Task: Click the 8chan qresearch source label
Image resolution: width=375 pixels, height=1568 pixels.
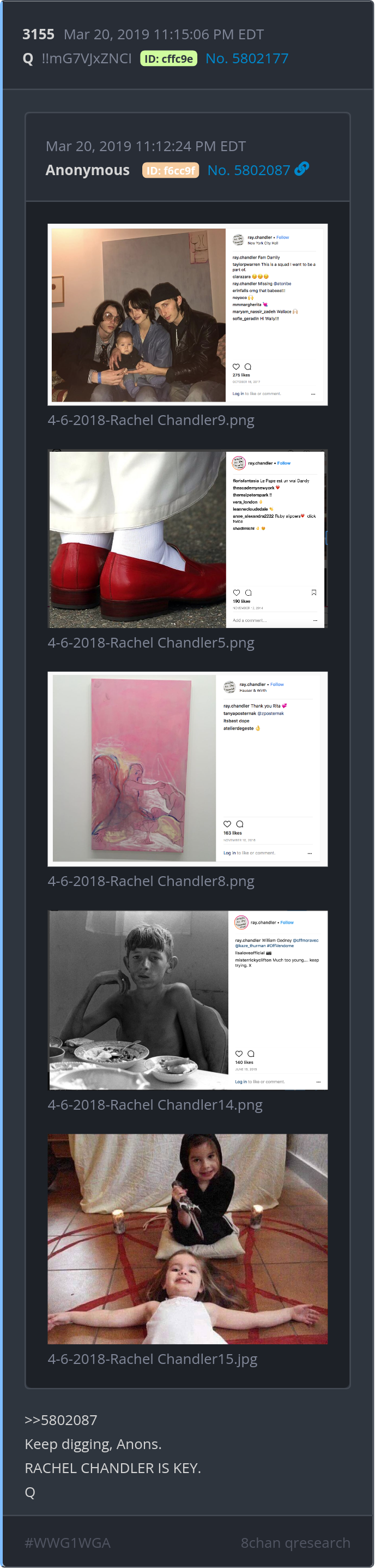Action: pyautogui.click(x=295, y=1542)
